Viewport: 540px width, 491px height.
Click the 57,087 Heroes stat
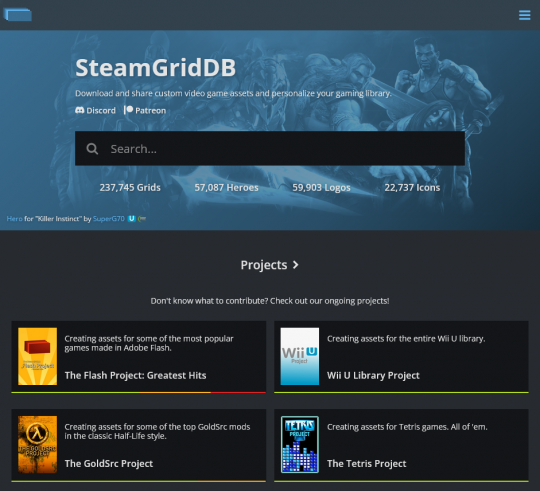point(226,187)
